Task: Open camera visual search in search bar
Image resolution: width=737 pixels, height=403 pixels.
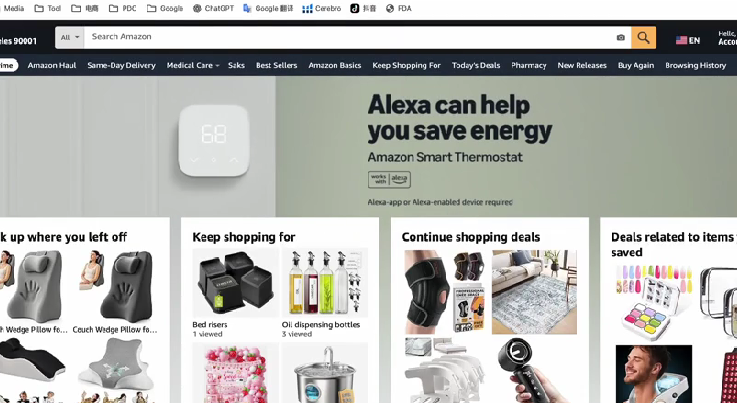Action: point(620,38)
